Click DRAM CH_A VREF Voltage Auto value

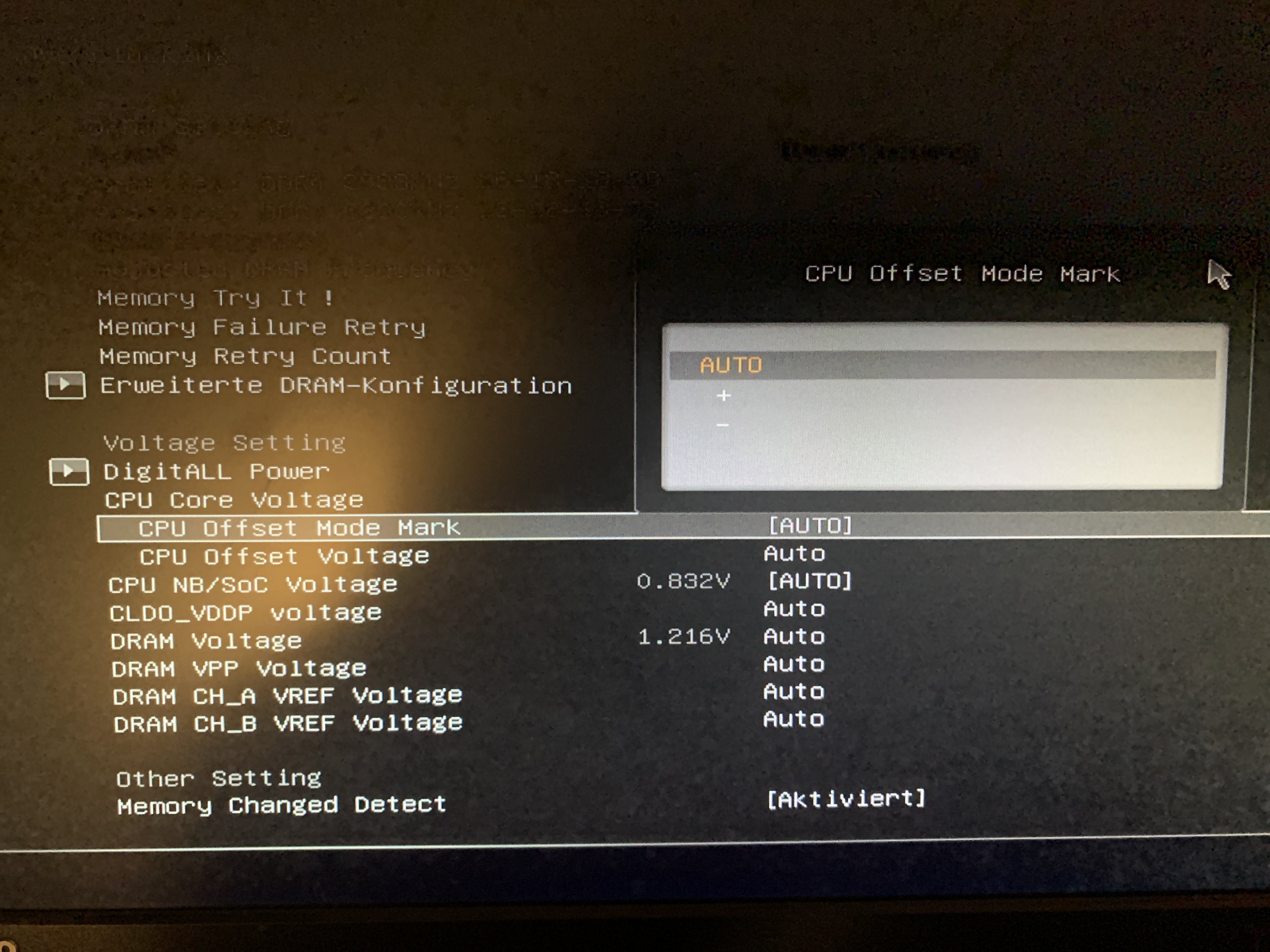[x=795, y=692]
